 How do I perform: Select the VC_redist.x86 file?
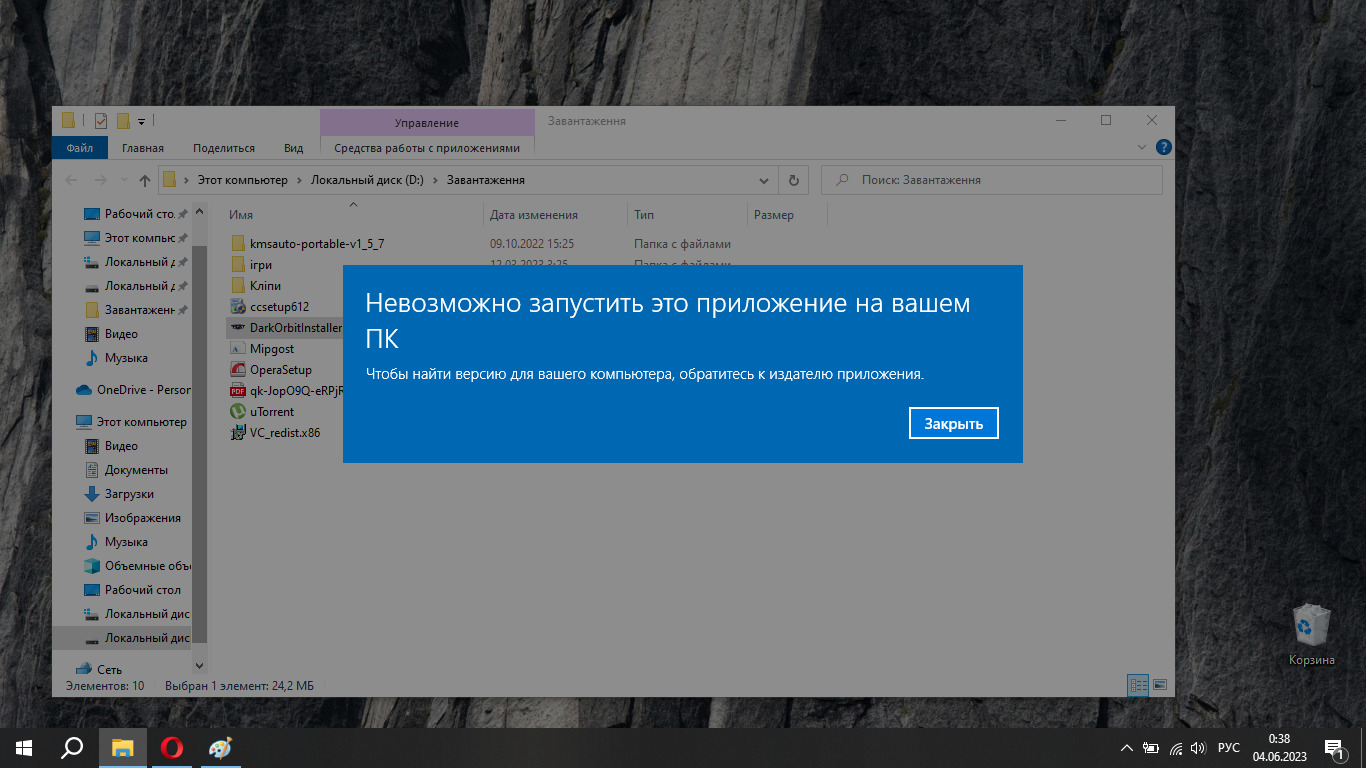click(284, 432)
